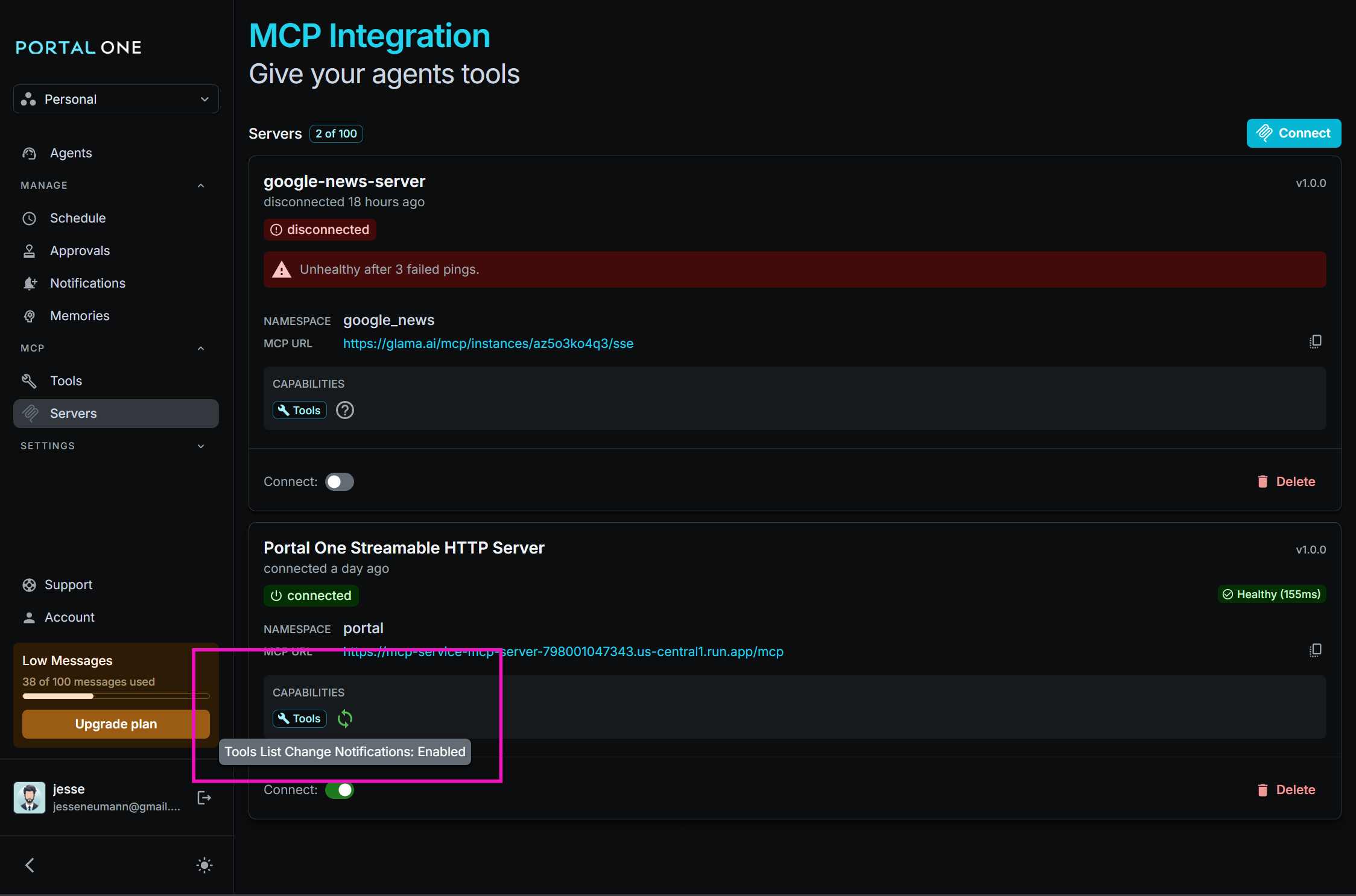Click the Connect button to add server

coord(1293,133)
